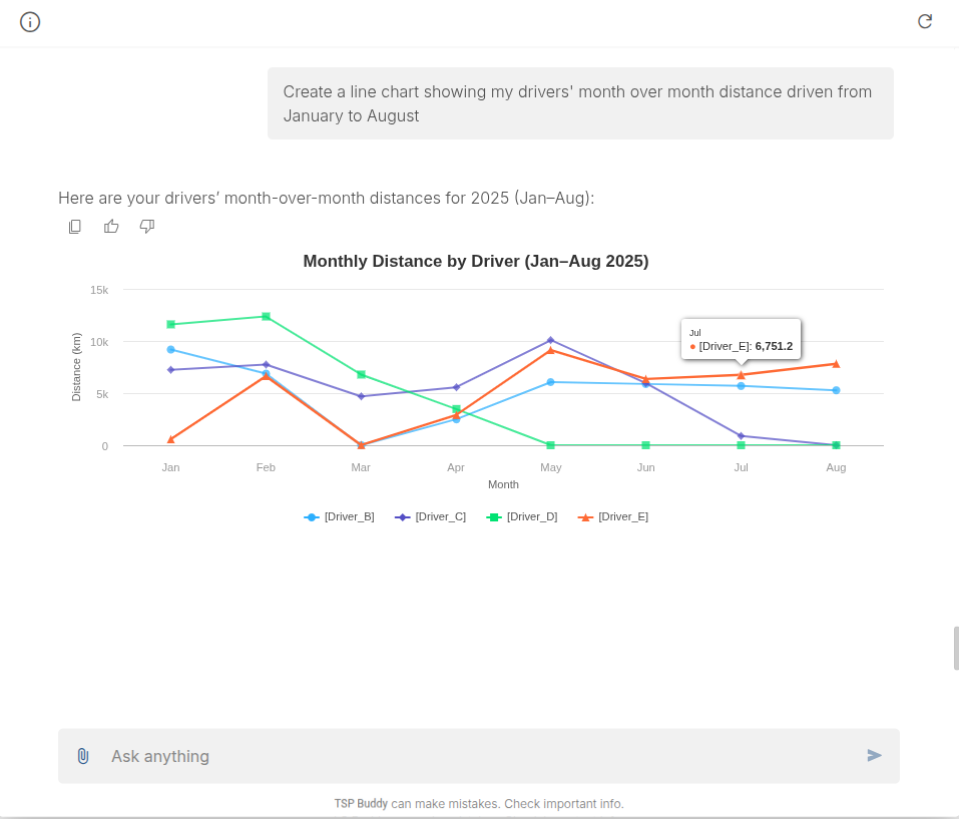Click the chart title 'Monthly Distance by Driver'

coord(476,262)
